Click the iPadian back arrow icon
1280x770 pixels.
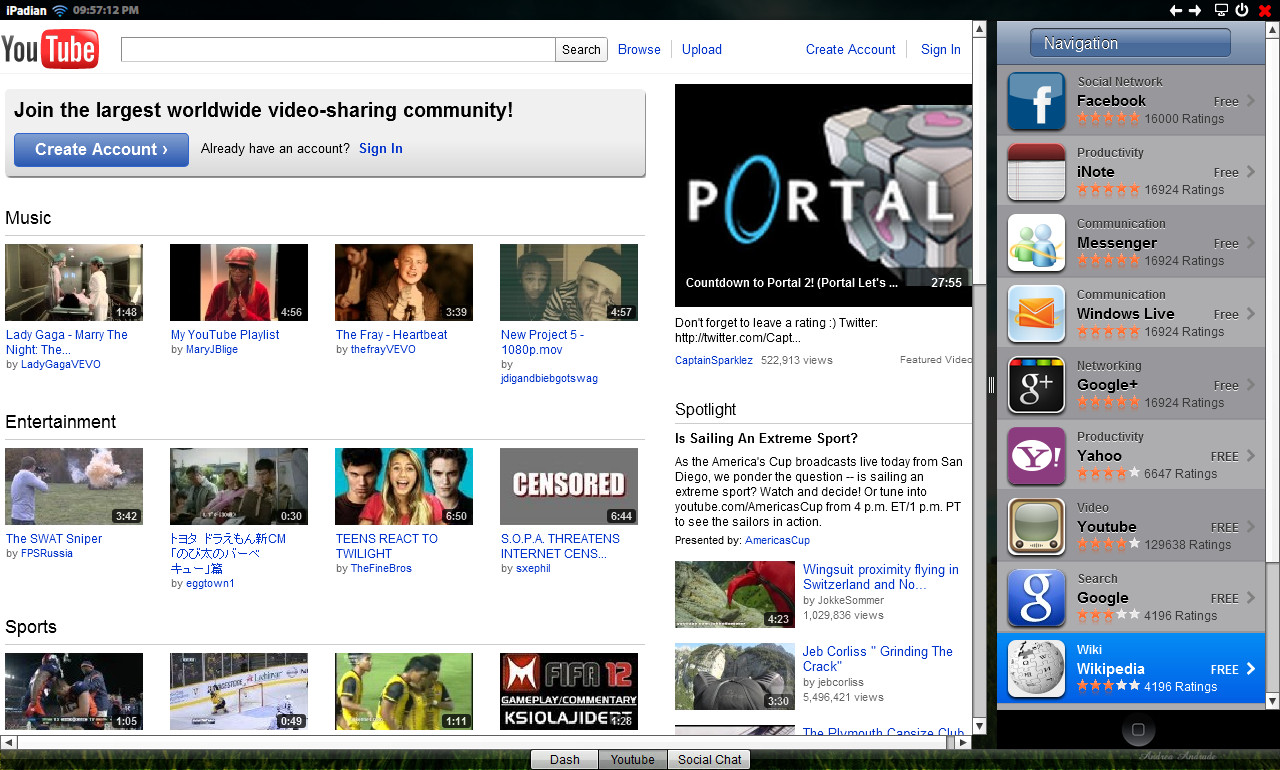[x=1176, y=10]
